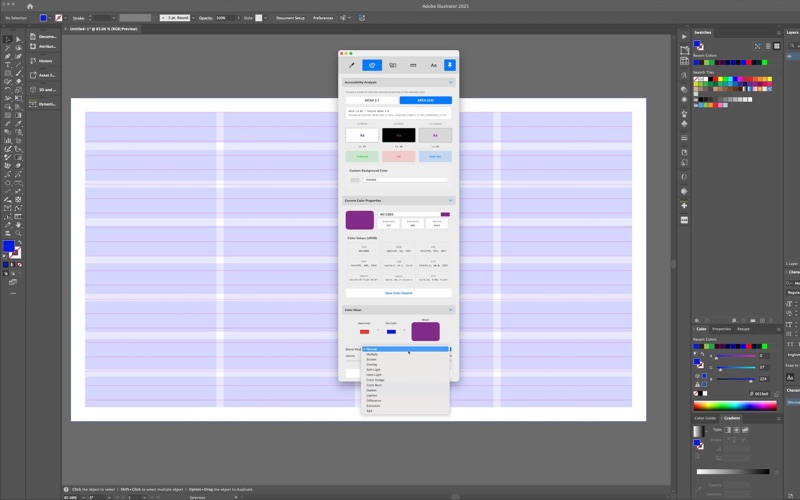Select the palette icon in plugin window

tap(372, 65)
